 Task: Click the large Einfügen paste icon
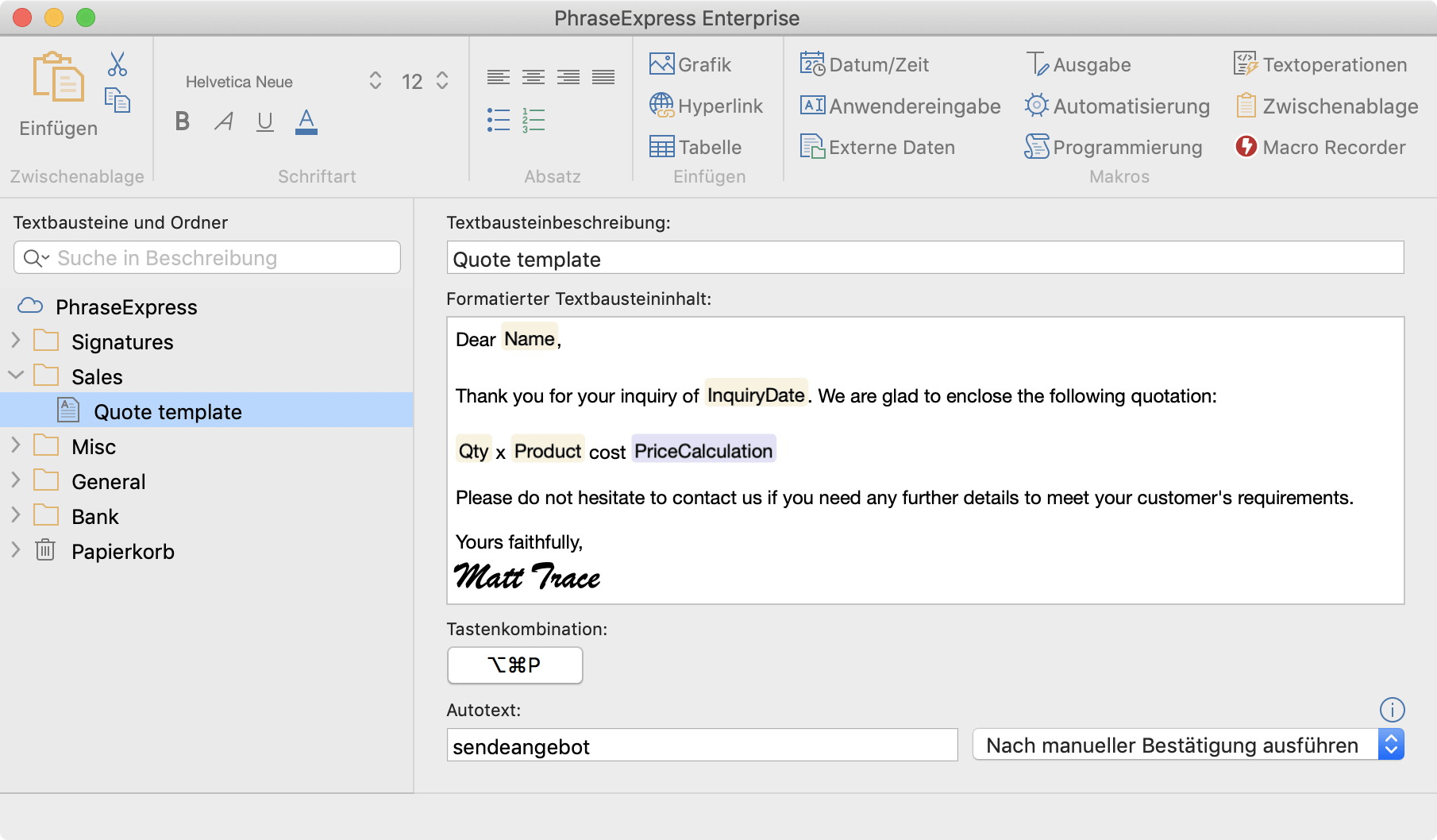58,78
